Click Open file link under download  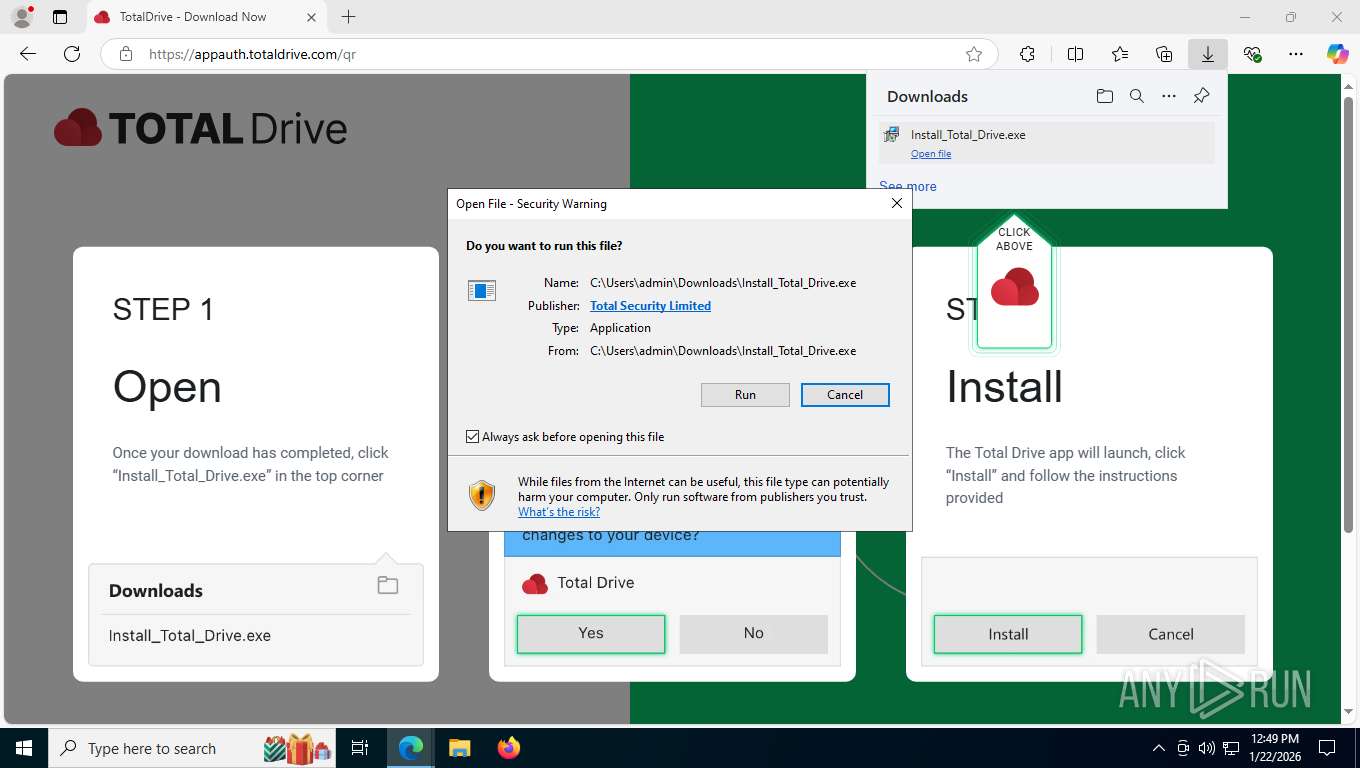pos(931,154)
